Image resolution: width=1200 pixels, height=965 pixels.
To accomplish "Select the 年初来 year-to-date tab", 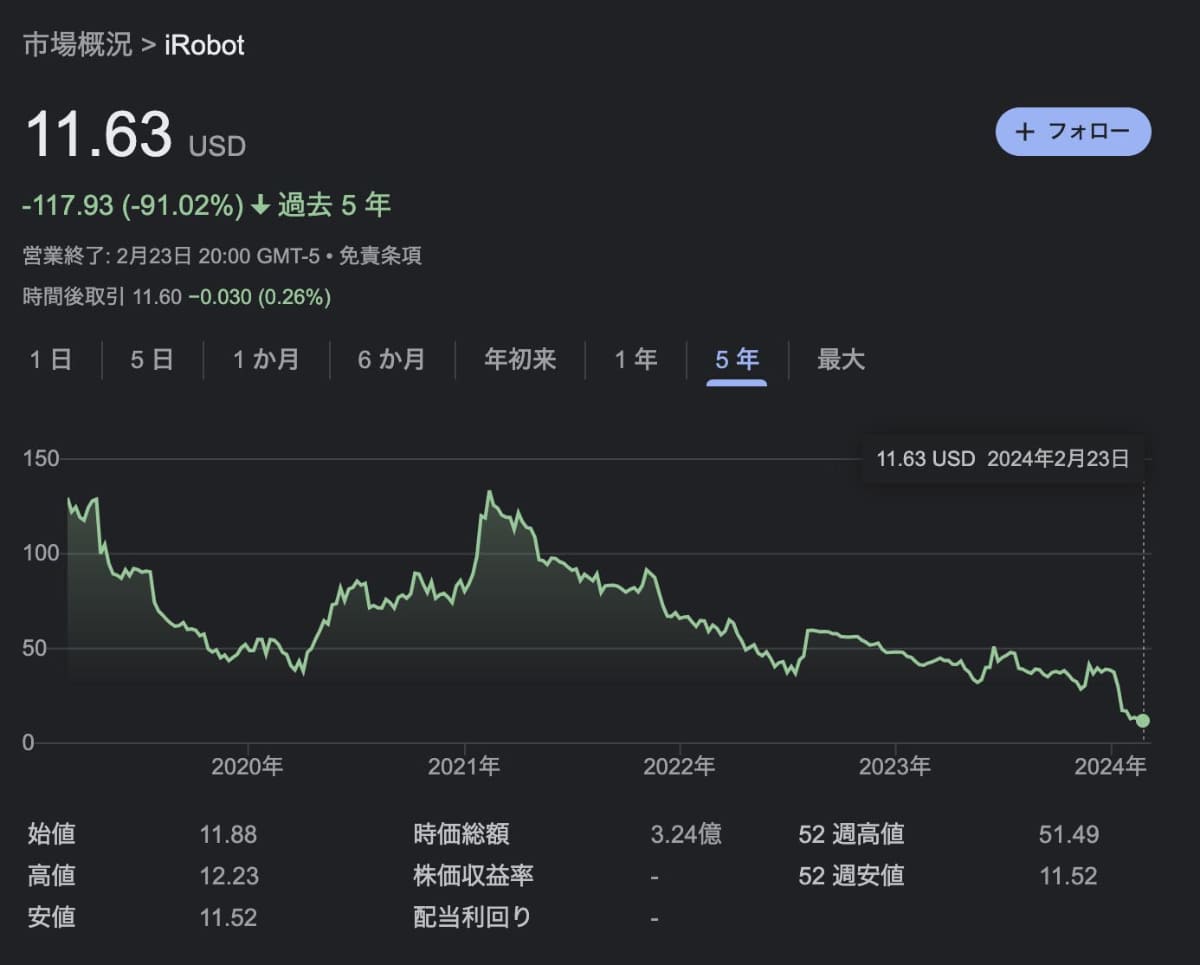I will (x=520, y=360).
